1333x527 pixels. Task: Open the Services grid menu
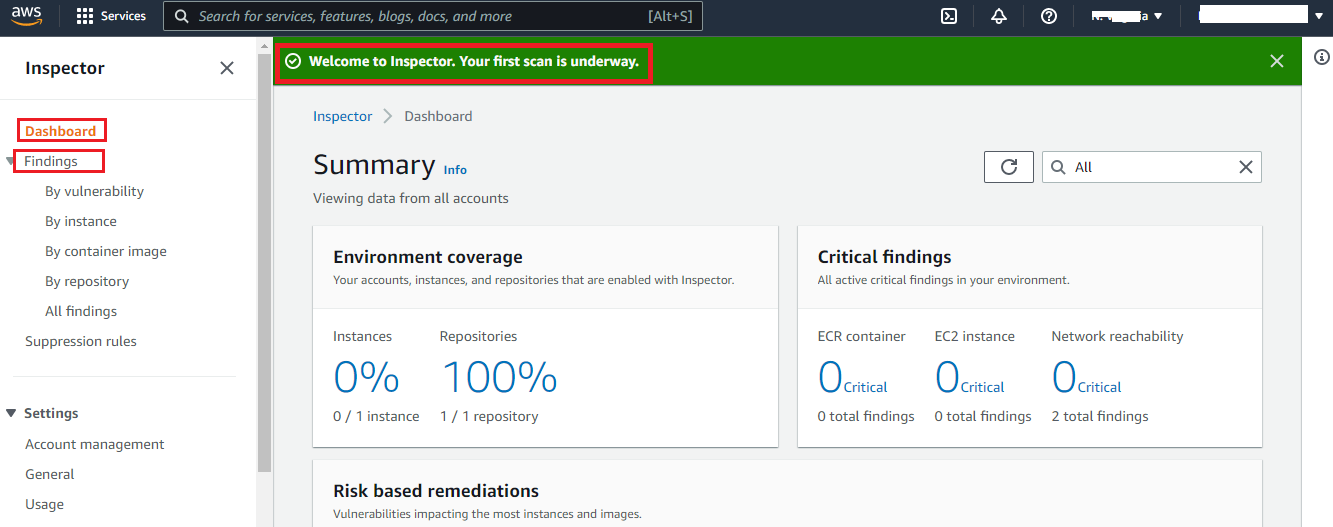click(111, 16)
